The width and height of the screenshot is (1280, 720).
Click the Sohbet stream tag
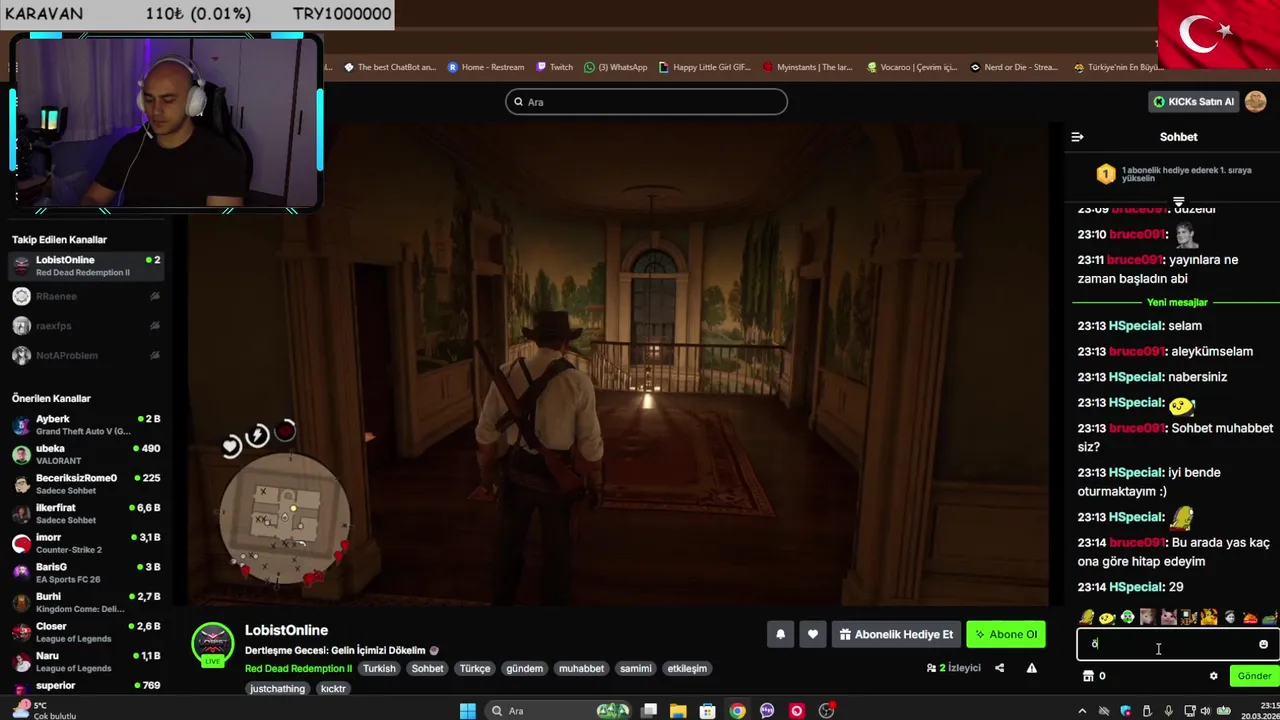click(x=427, y=668)
